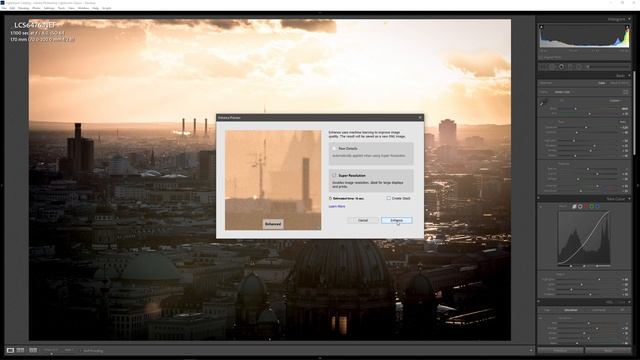640x360 pixels.
Task: Collapse the Tone Curve panel
Action: pos(629,199)
